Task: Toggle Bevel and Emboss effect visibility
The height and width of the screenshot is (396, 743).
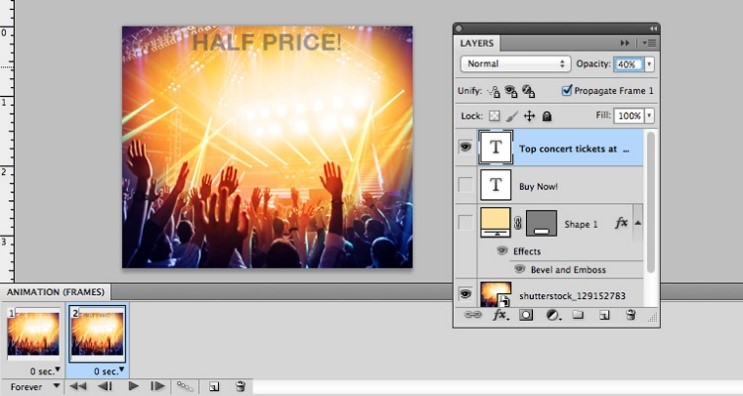Action: tap(520, 269)
